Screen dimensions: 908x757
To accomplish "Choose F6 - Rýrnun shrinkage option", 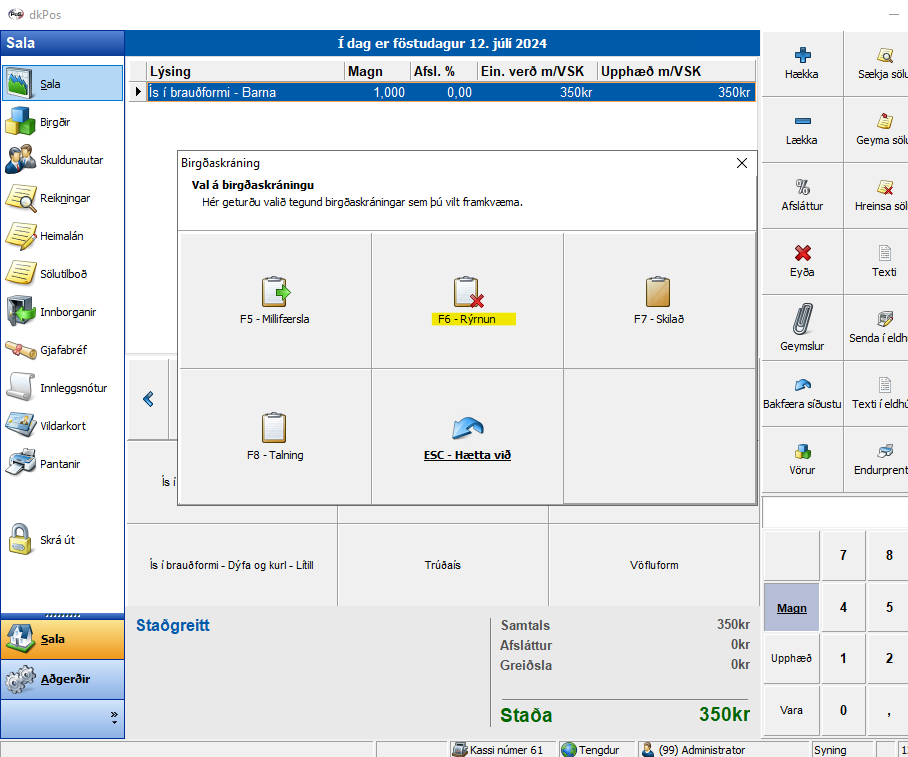I will coord(467,302).
